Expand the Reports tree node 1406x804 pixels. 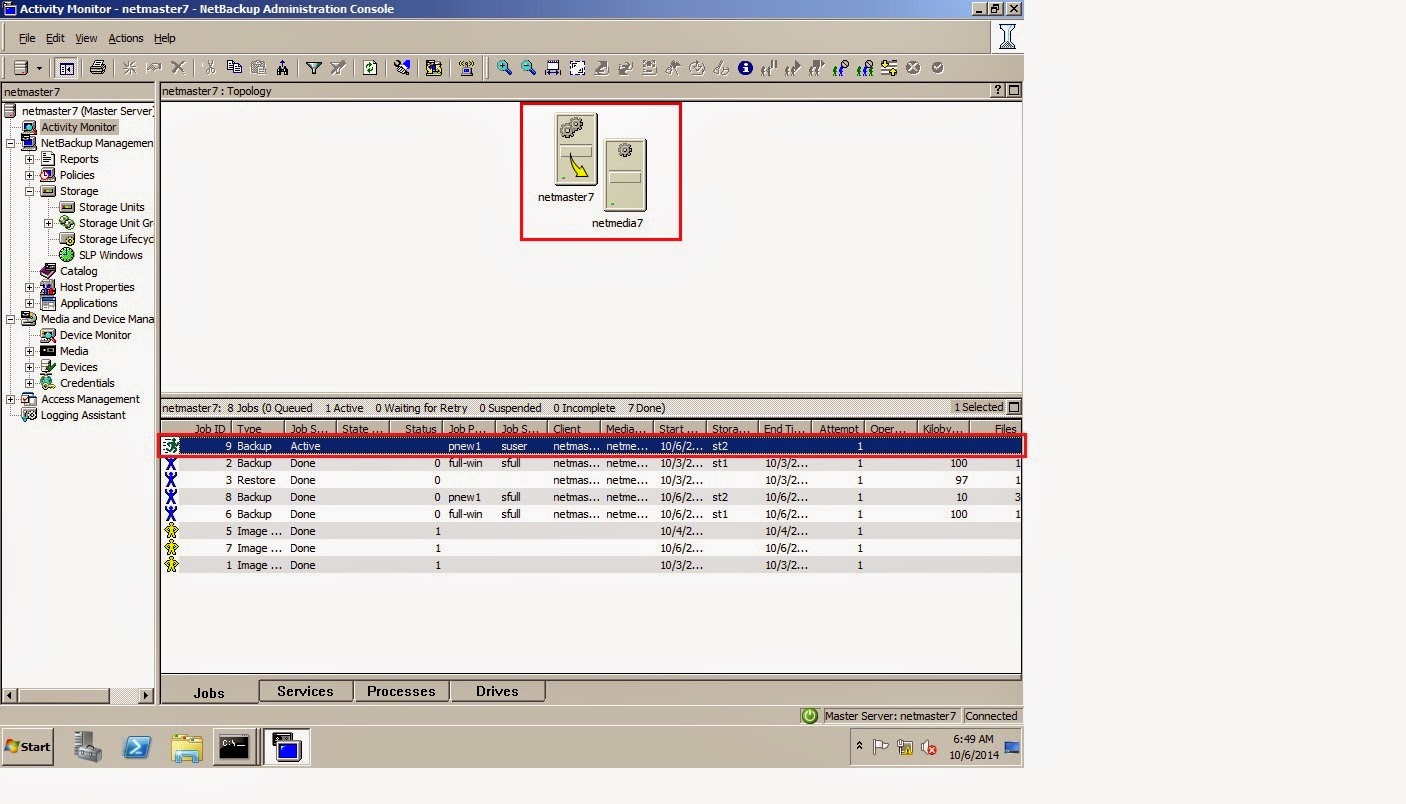click(x=31, y=158)
